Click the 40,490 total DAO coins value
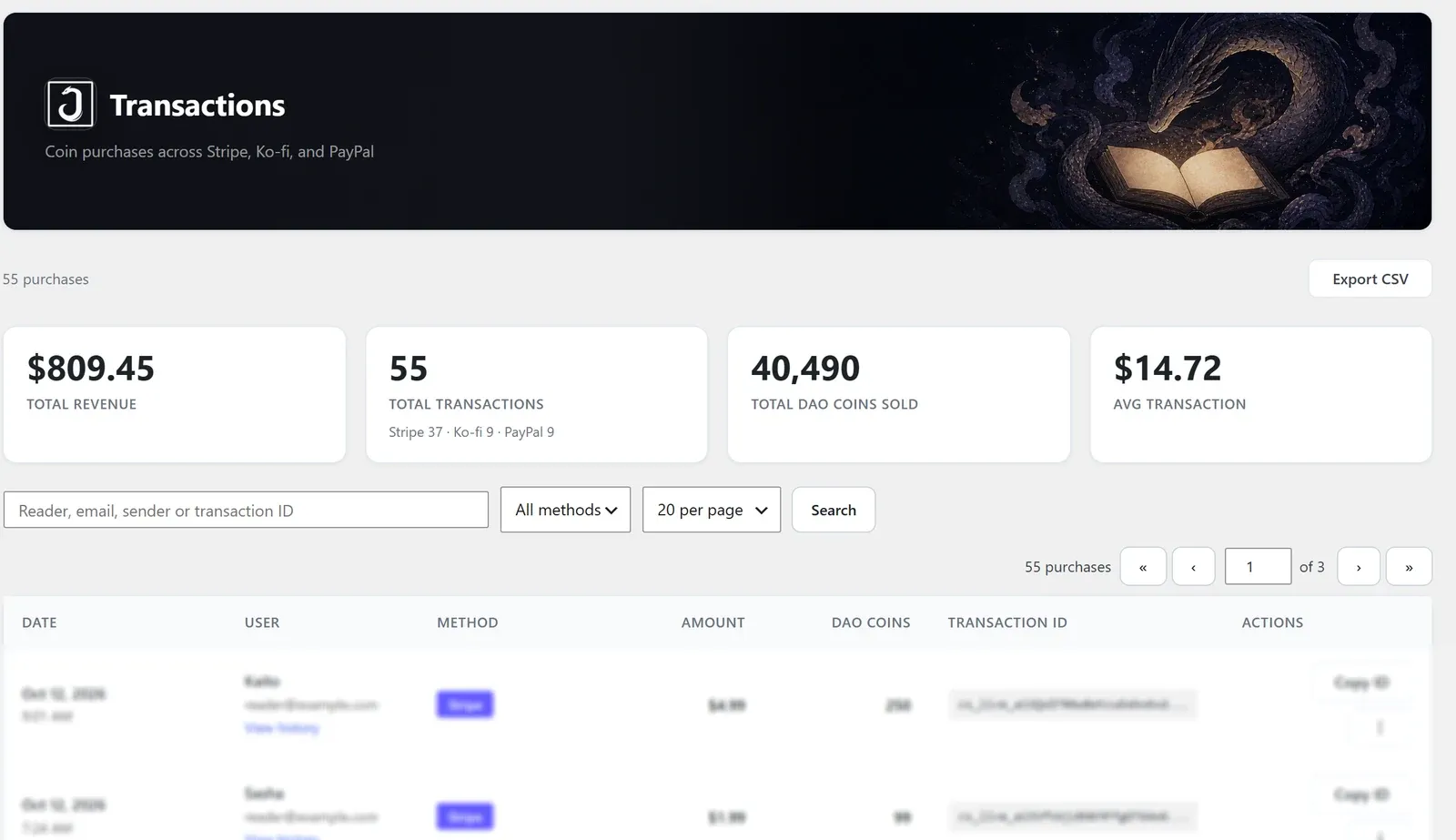This screenshot has width=1456, height=840. tap(805, 369)
